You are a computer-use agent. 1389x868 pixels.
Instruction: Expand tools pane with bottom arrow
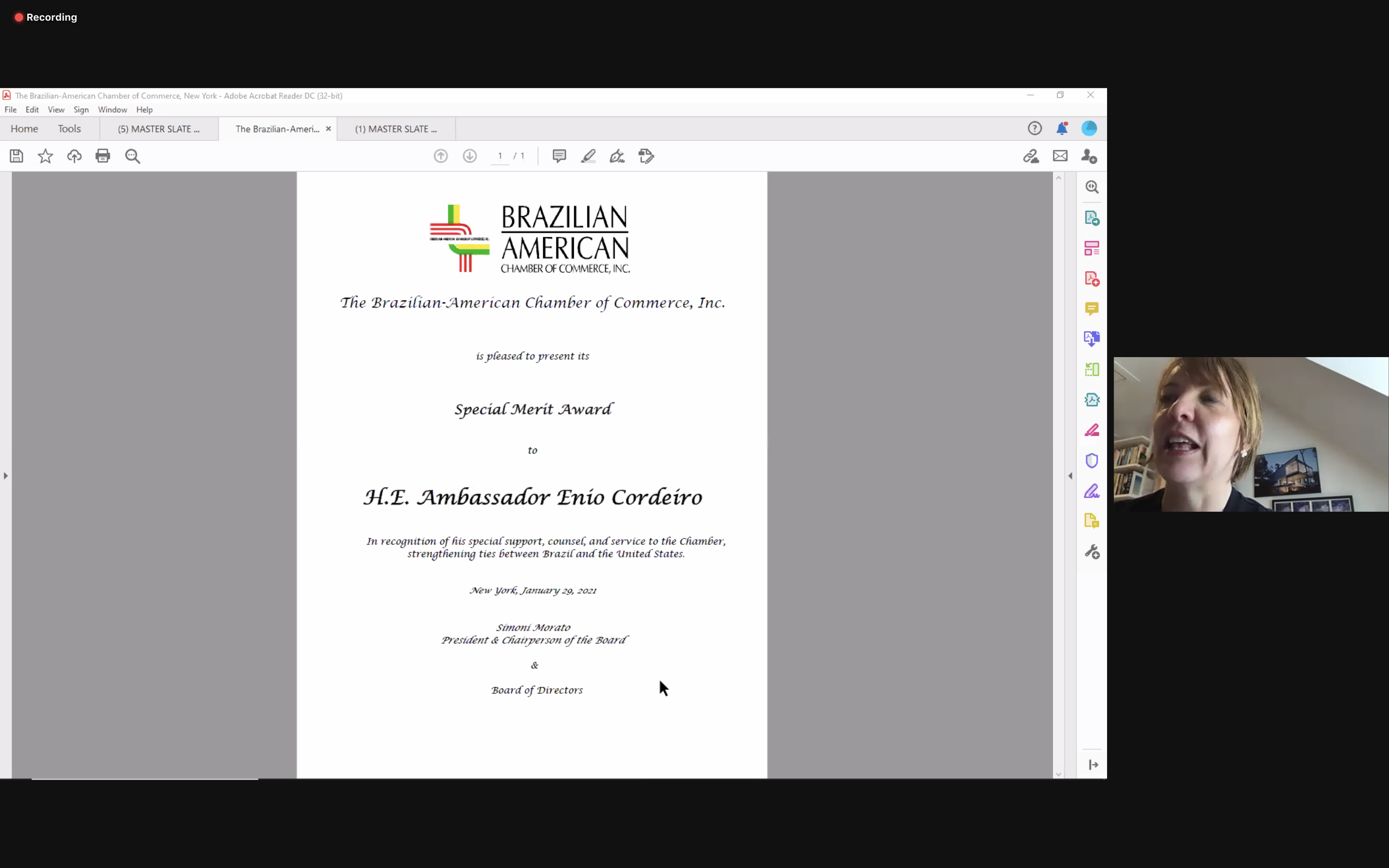1093,765
